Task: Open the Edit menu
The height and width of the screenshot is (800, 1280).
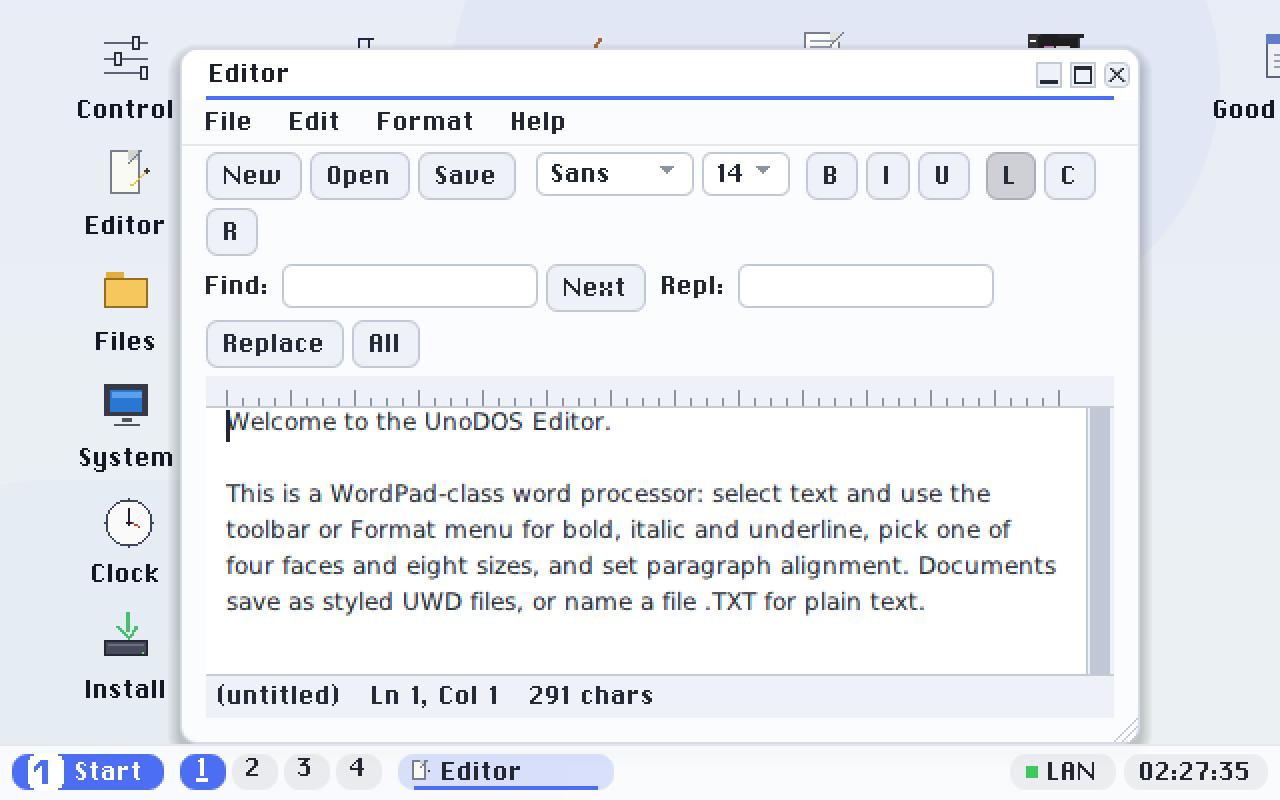Action: pyautogui.click(x=314, y=122)
